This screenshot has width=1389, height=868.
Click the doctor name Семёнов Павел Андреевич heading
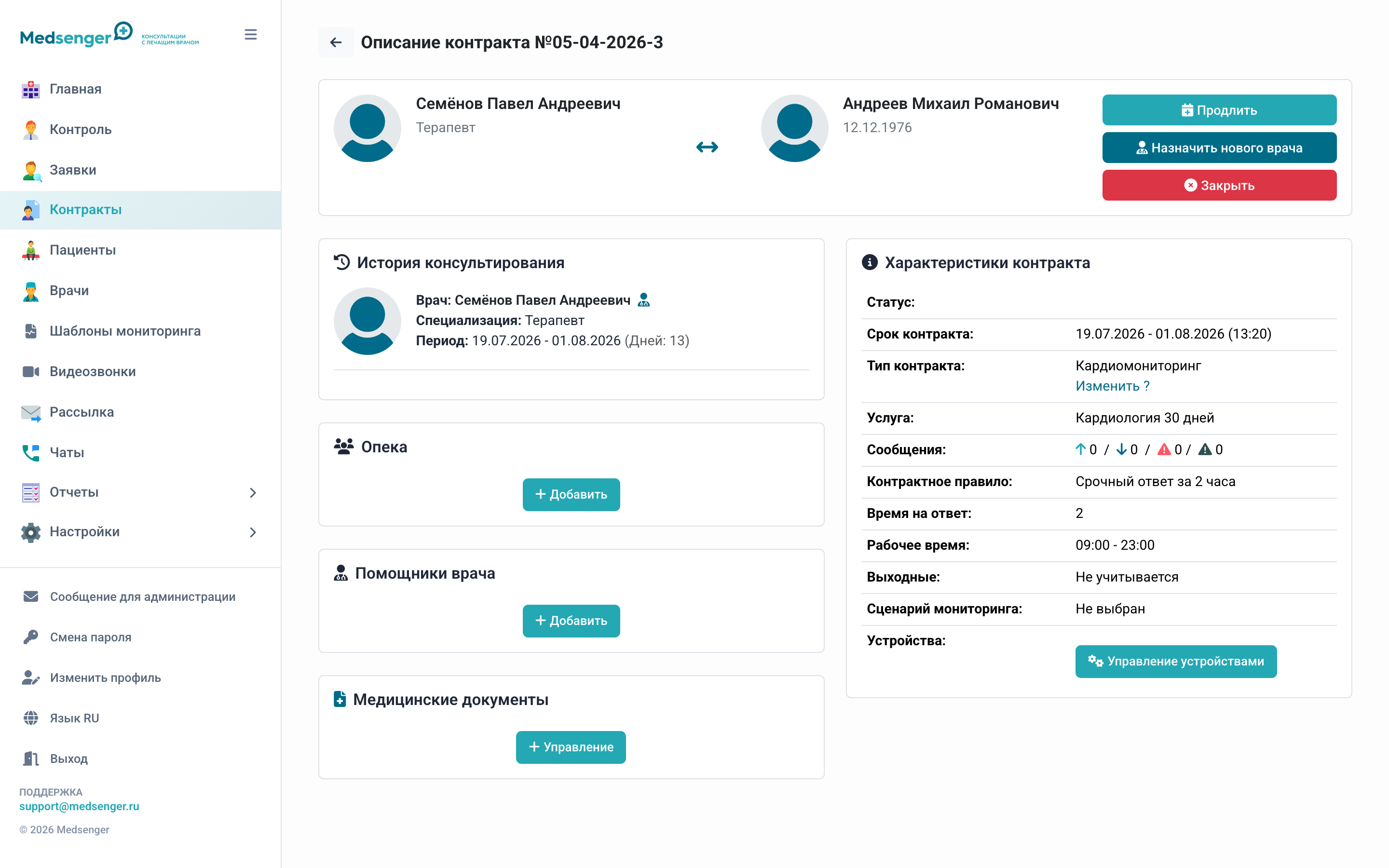point(517,104)
